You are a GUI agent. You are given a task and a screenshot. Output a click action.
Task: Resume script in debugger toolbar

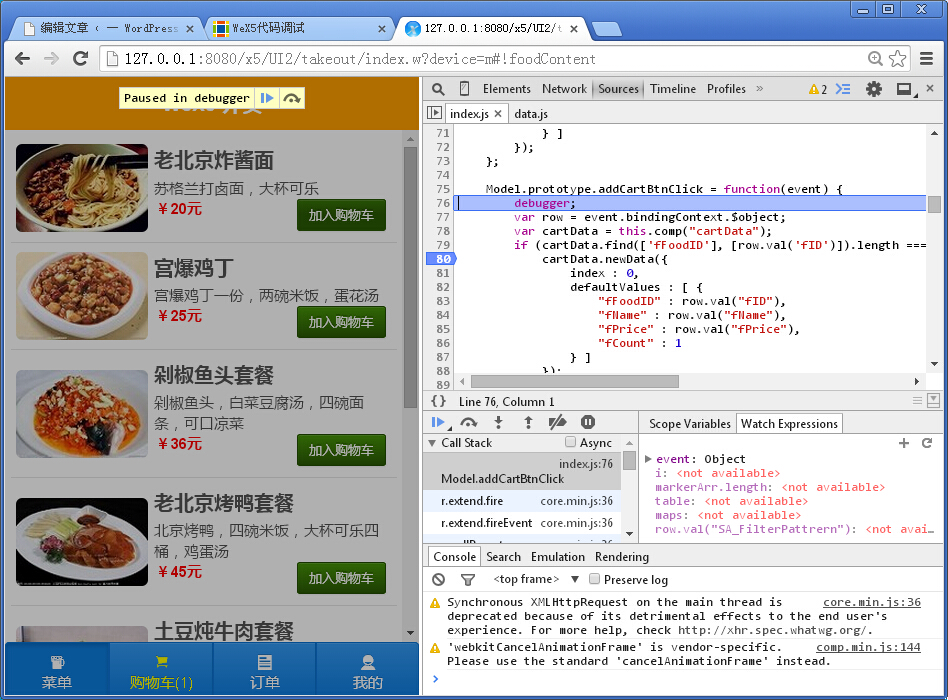tap(438, 423)
